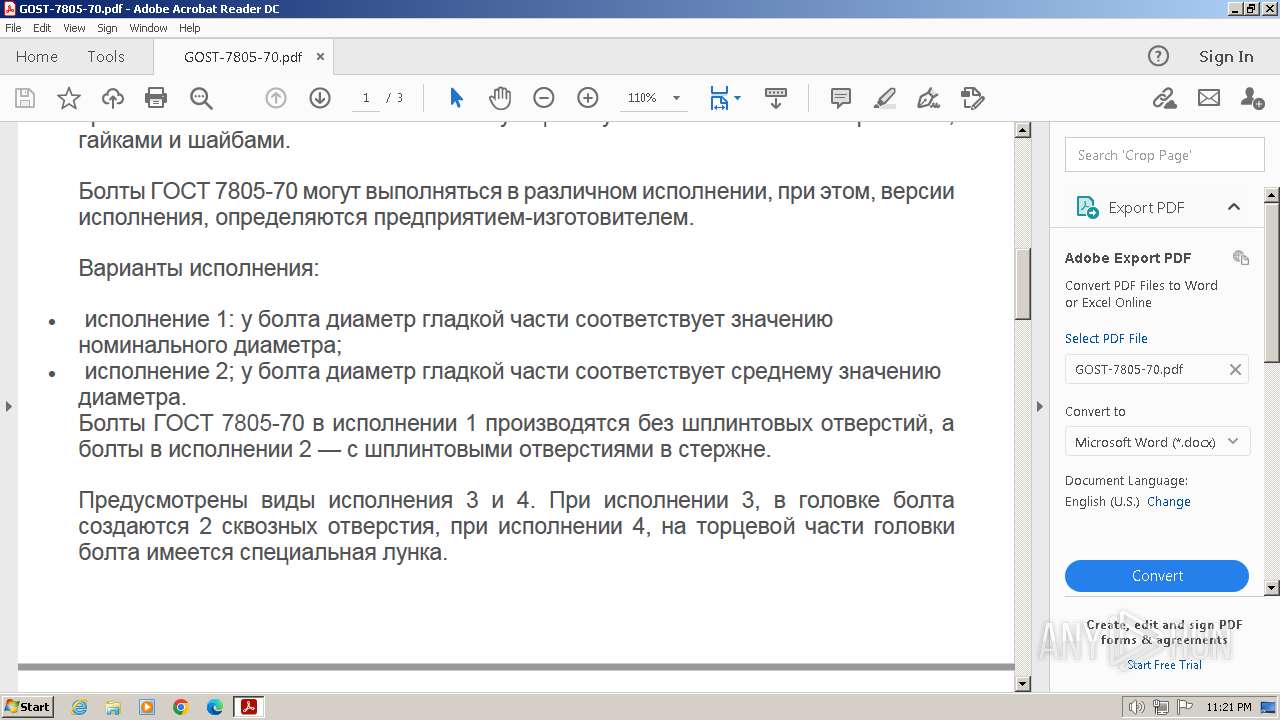Change the document language link
The image size is (1280, 720).
(1169, 502)
